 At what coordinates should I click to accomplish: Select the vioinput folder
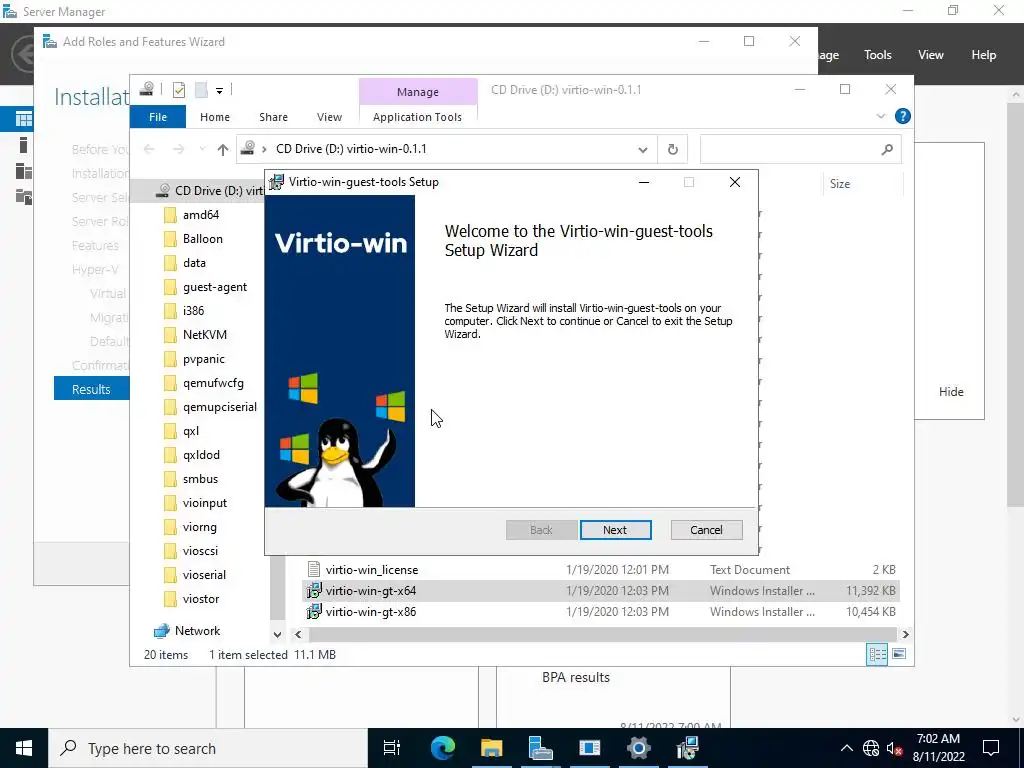tap(204, 503)
